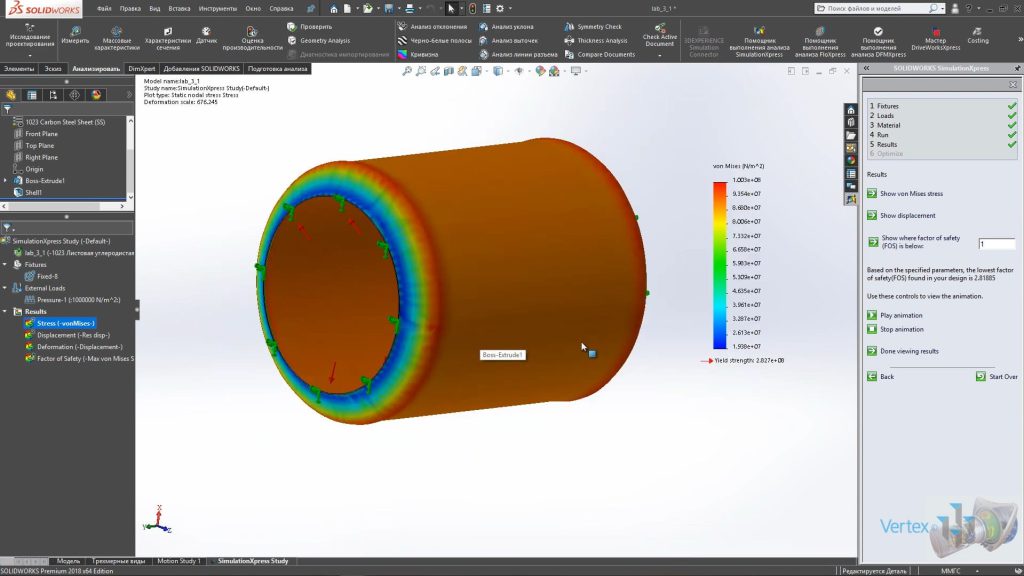Switch to Motion Study 1 tab

click(x=178, y=561)
